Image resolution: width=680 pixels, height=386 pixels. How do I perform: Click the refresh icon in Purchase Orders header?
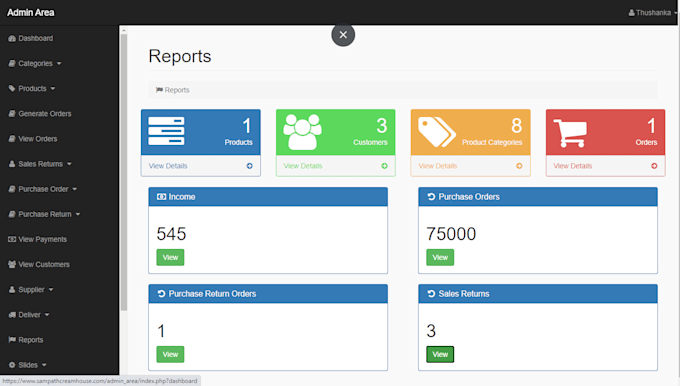(x=431, y=197)
